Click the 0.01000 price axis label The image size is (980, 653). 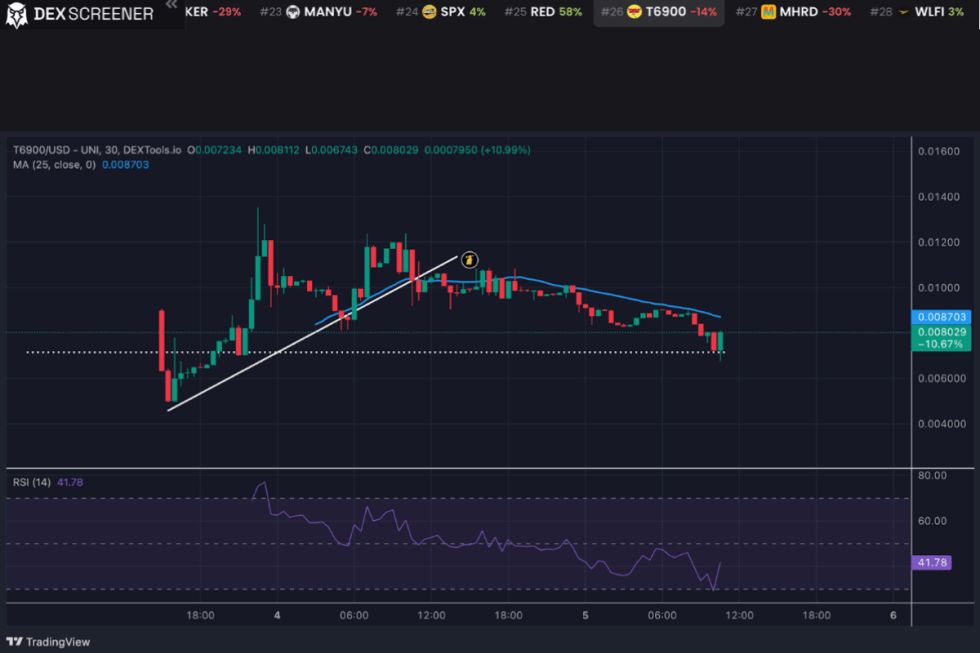938,287
